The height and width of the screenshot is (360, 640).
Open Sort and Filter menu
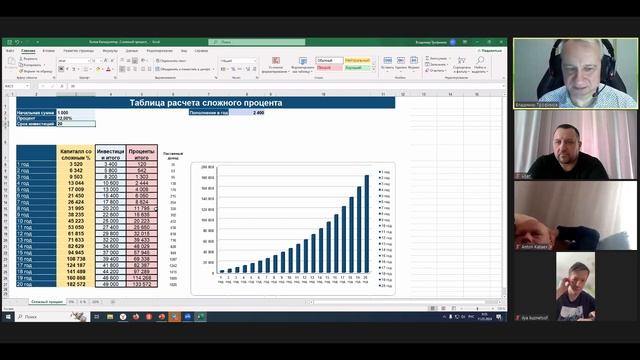click(462, 64)
